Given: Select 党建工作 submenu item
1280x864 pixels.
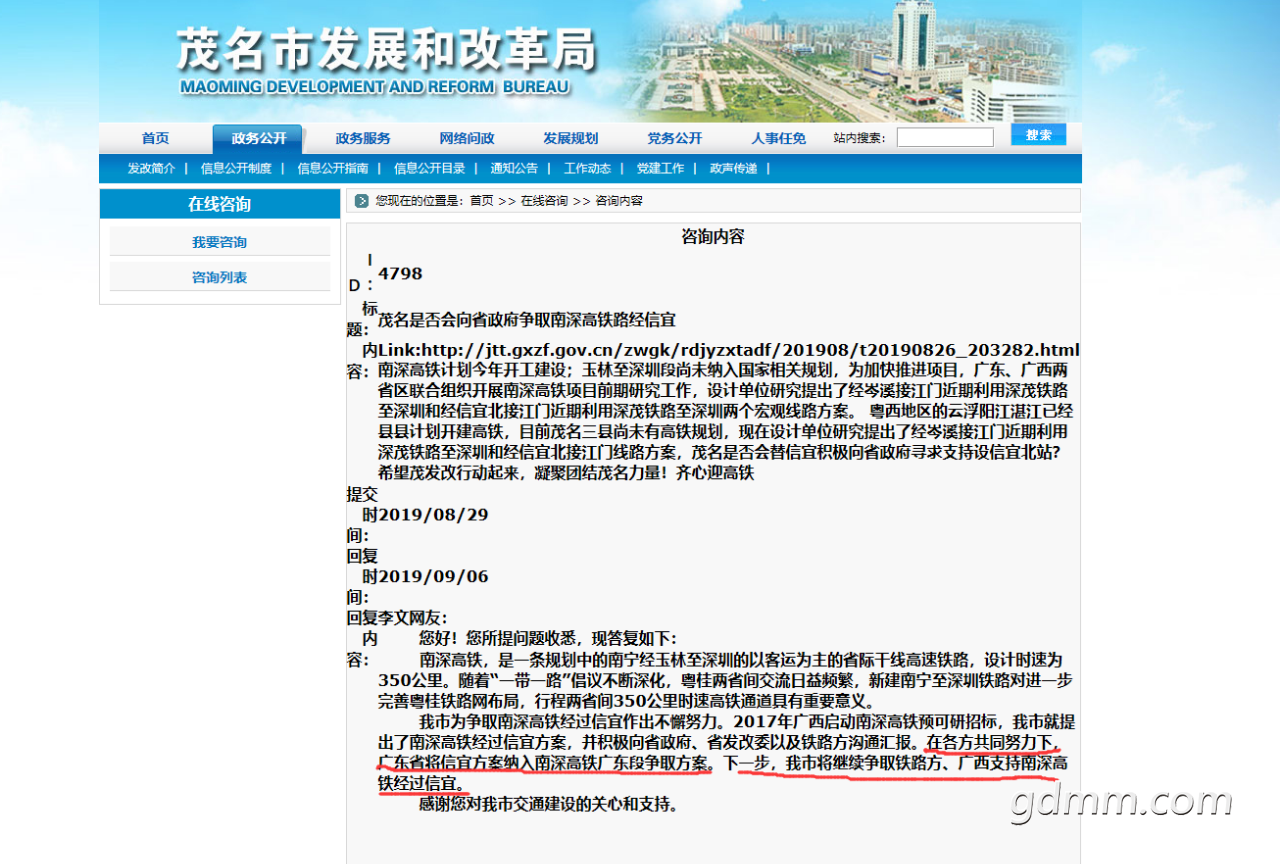Looking at the screenshot, I should 660,169.
